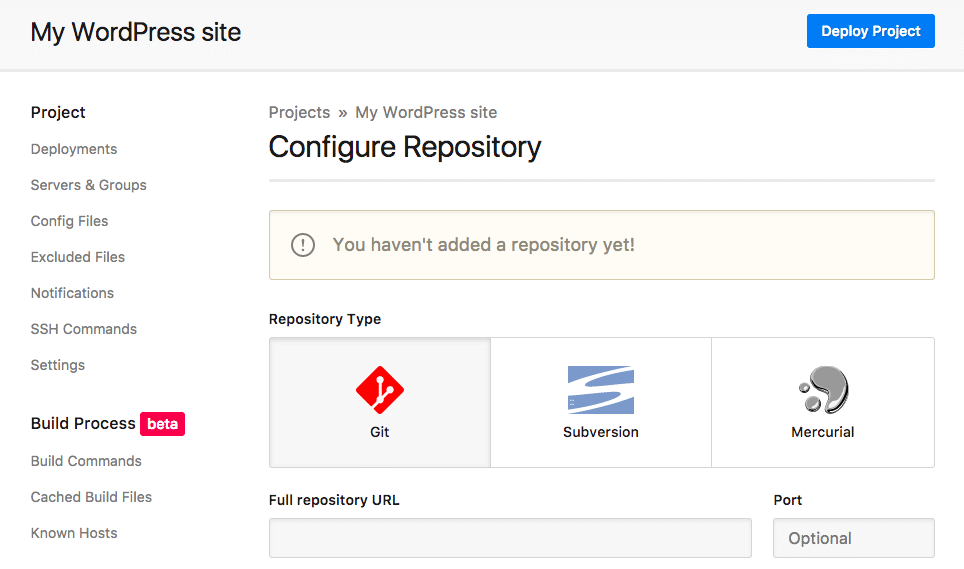Open Build Commands page
Screen dimensions: 964x569
pos(86,461)
